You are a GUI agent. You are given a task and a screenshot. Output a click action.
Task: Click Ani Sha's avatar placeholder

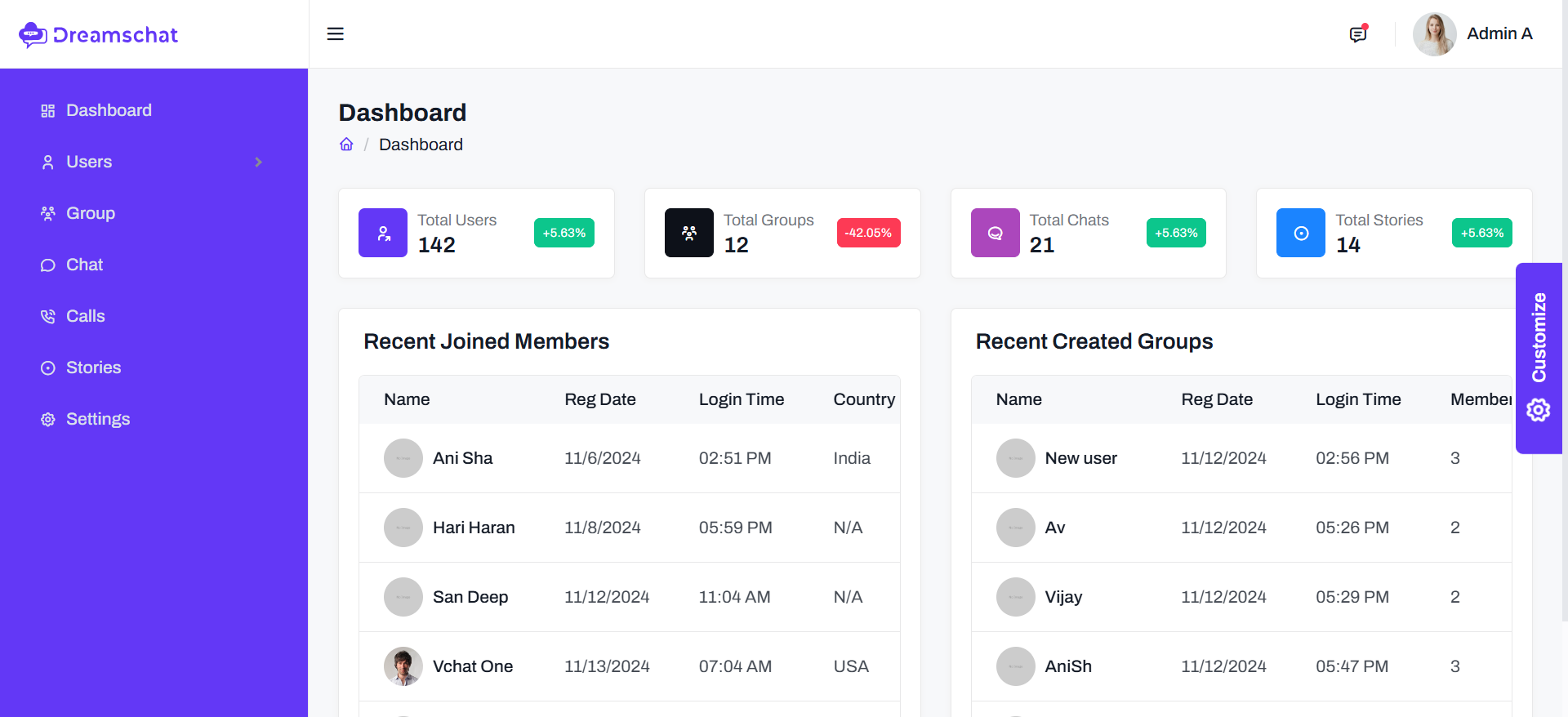click(x=403, y=458)
